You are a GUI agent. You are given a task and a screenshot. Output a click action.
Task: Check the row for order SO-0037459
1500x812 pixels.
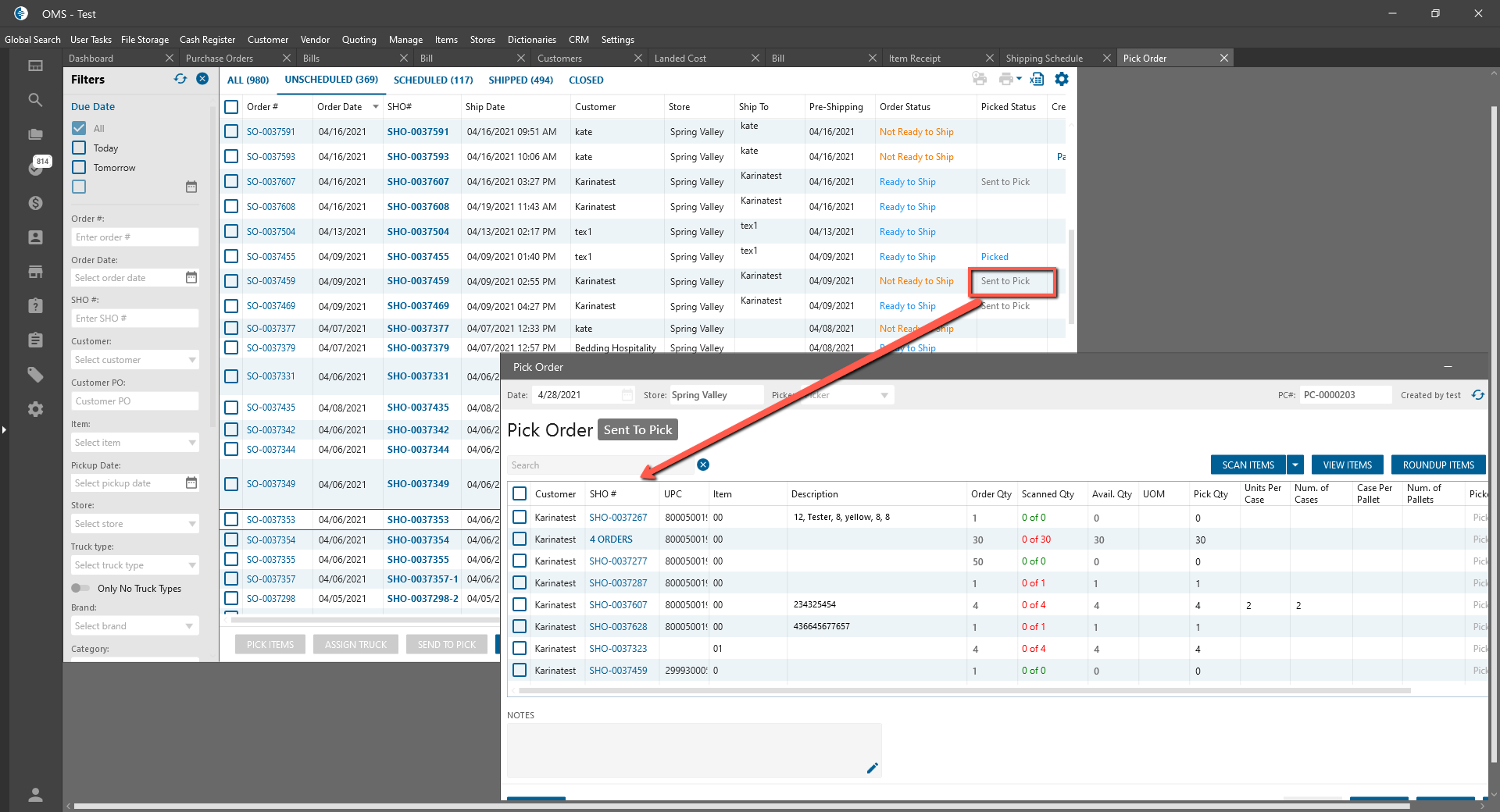point(231,281)
